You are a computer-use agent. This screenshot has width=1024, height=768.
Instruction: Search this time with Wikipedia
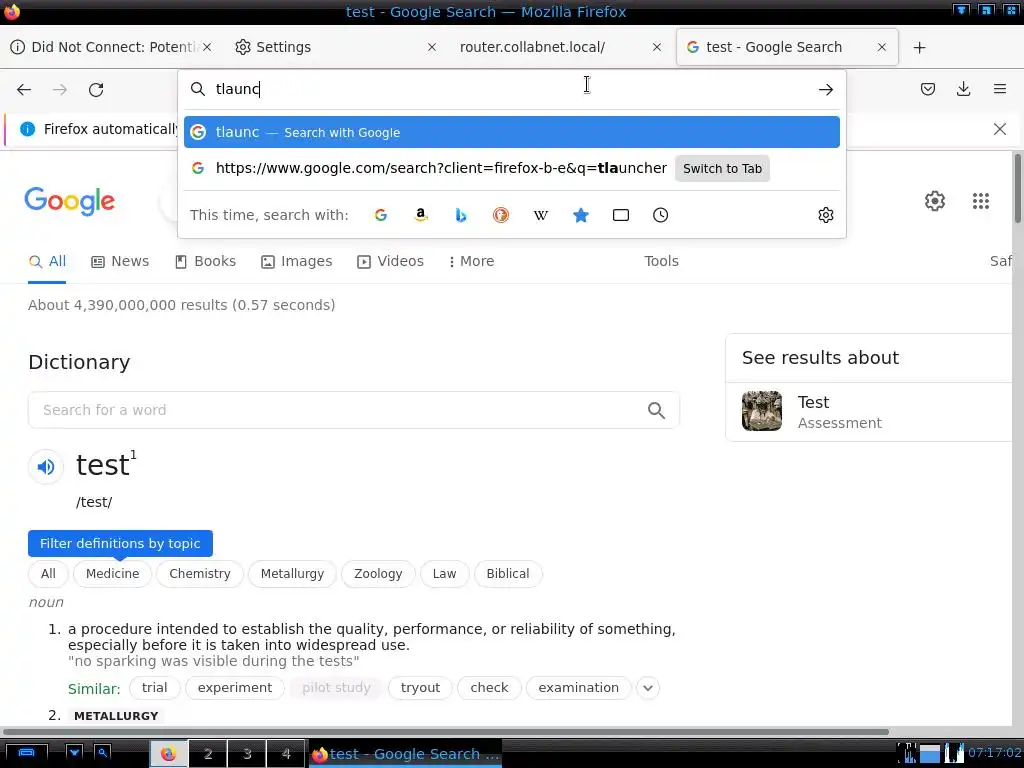click(x=541, y=215)
